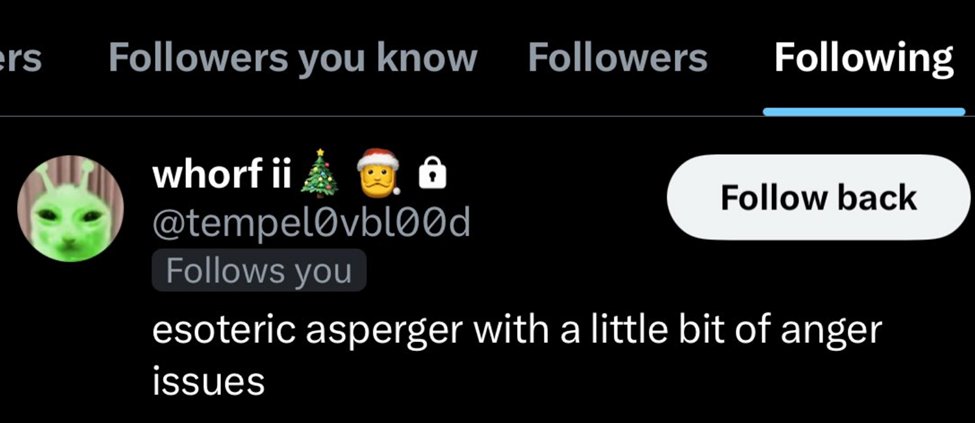975x423 pixels.
Task: Click the Santa face emoji in the name
Action: coord(378,172)
